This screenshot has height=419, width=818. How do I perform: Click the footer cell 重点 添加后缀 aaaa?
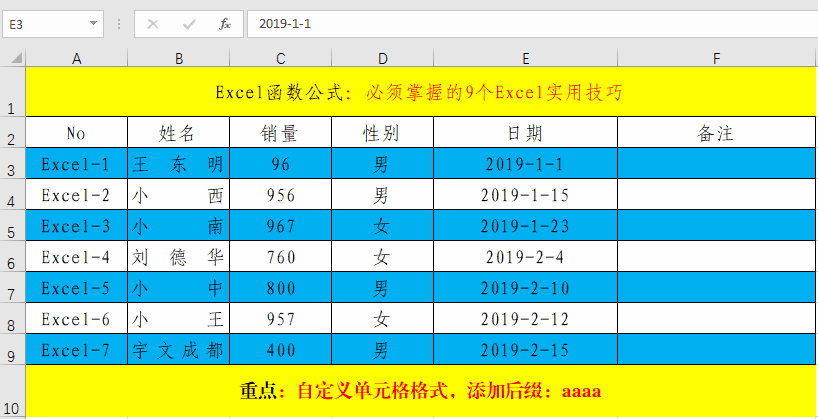coord(420,391)
